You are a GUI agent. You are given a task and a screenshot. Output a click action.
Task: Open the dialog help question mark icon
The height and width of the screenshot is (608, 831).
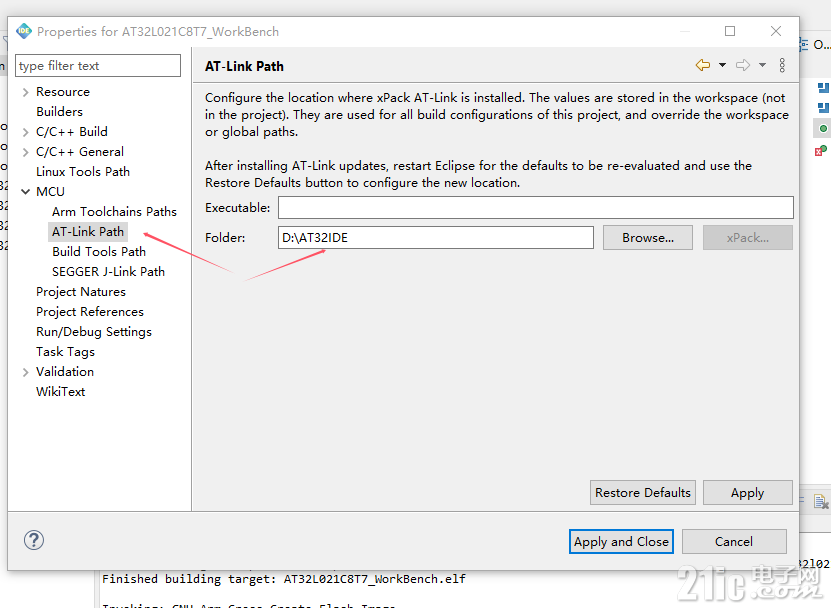34,540
